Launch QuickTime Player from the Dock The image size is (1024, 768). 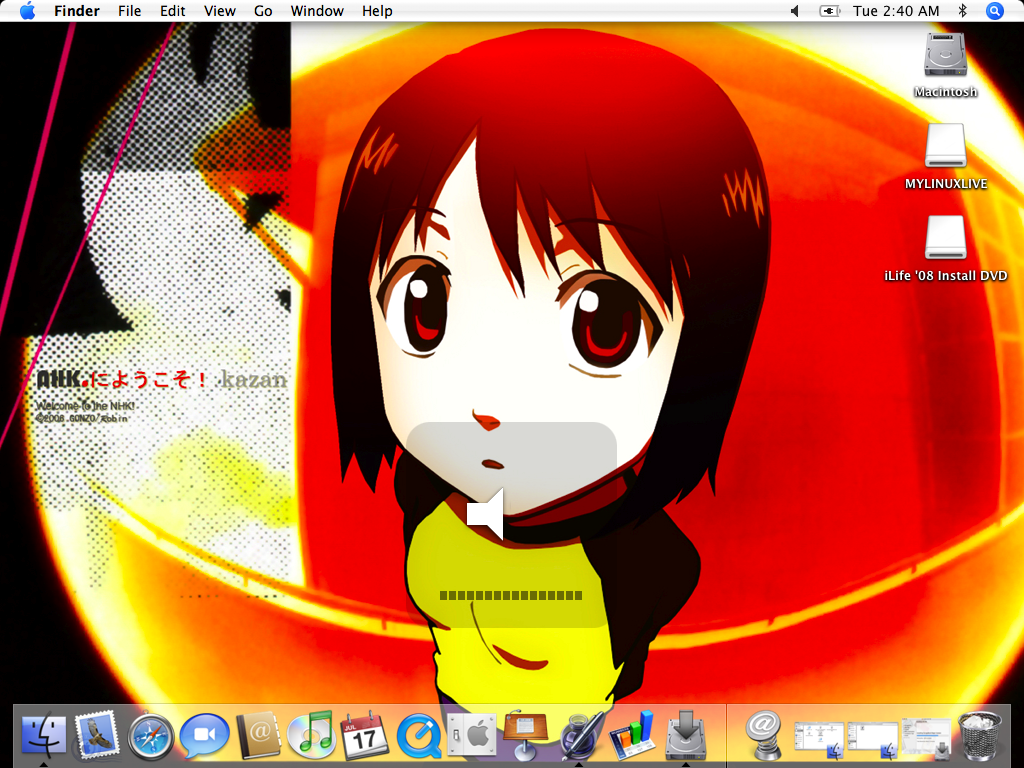tap(418, 737)
